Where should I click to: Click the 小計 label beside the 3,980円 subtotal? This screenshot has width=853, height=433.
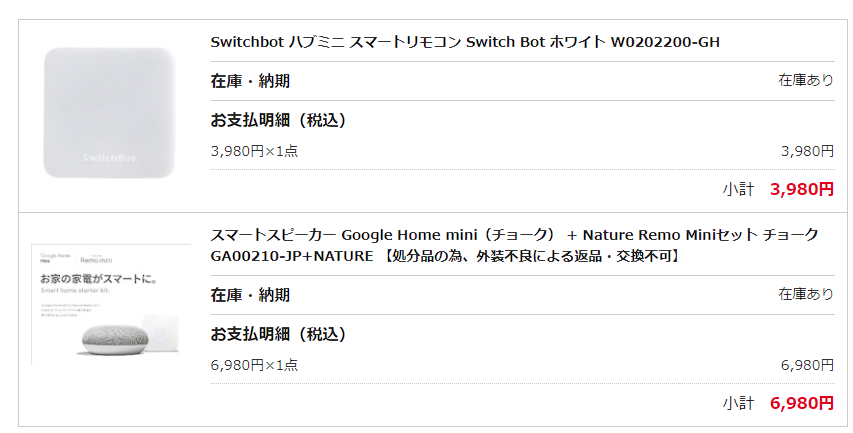tap(738, 189)
